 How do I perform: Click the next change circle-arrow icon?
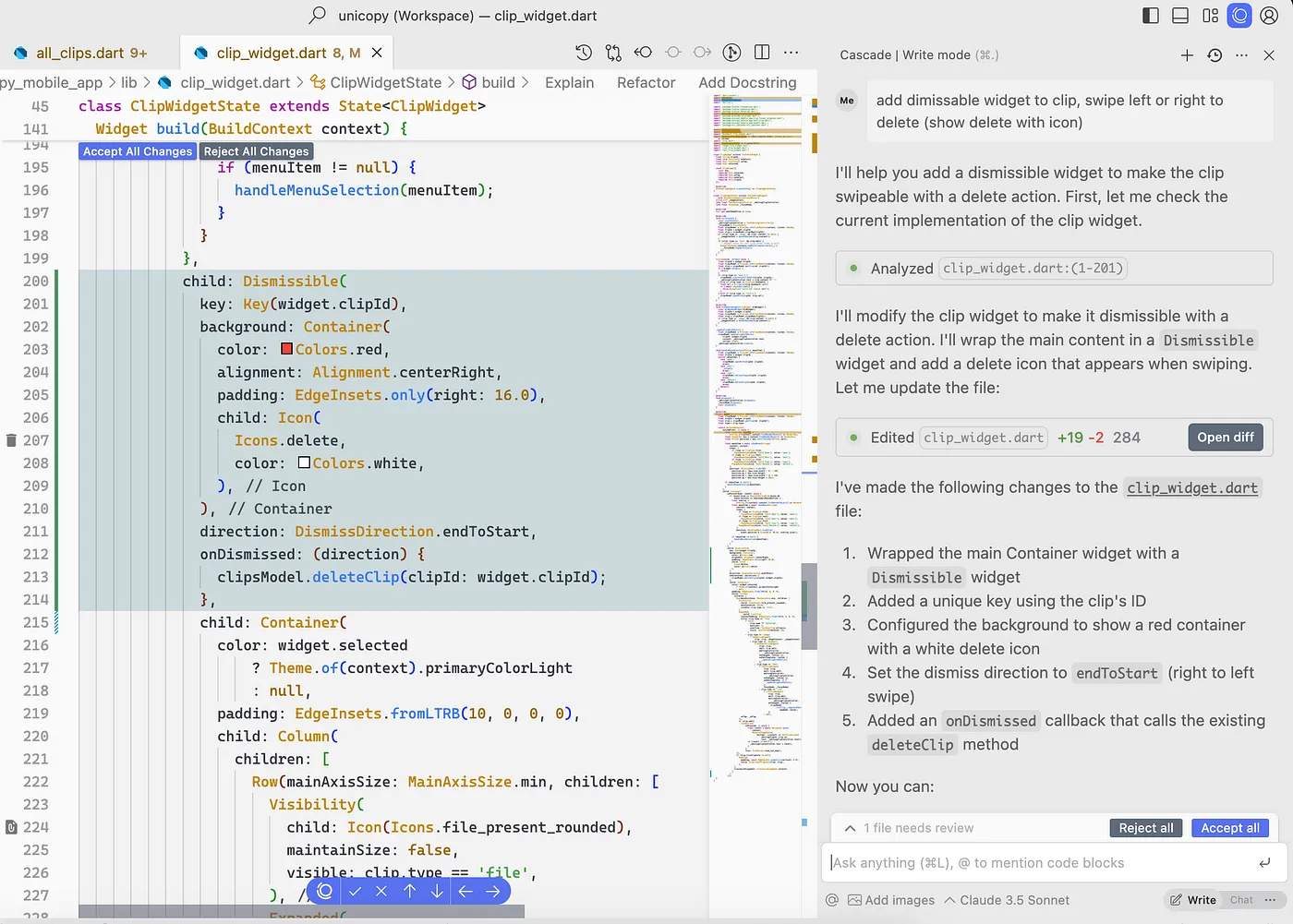[x=703, y=52]
